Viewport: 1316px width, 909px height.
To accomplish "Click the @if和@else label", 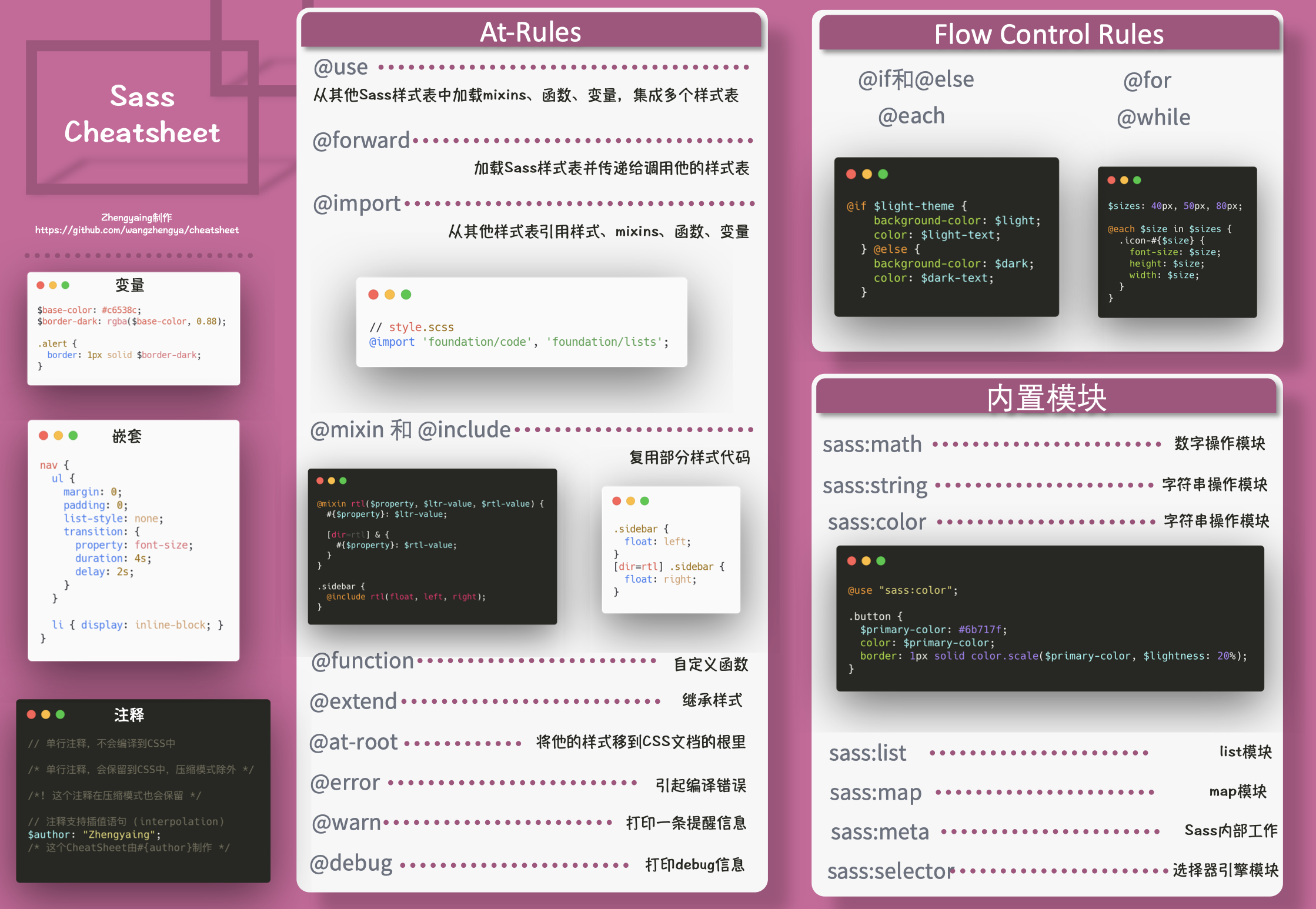I will (916, 79).
